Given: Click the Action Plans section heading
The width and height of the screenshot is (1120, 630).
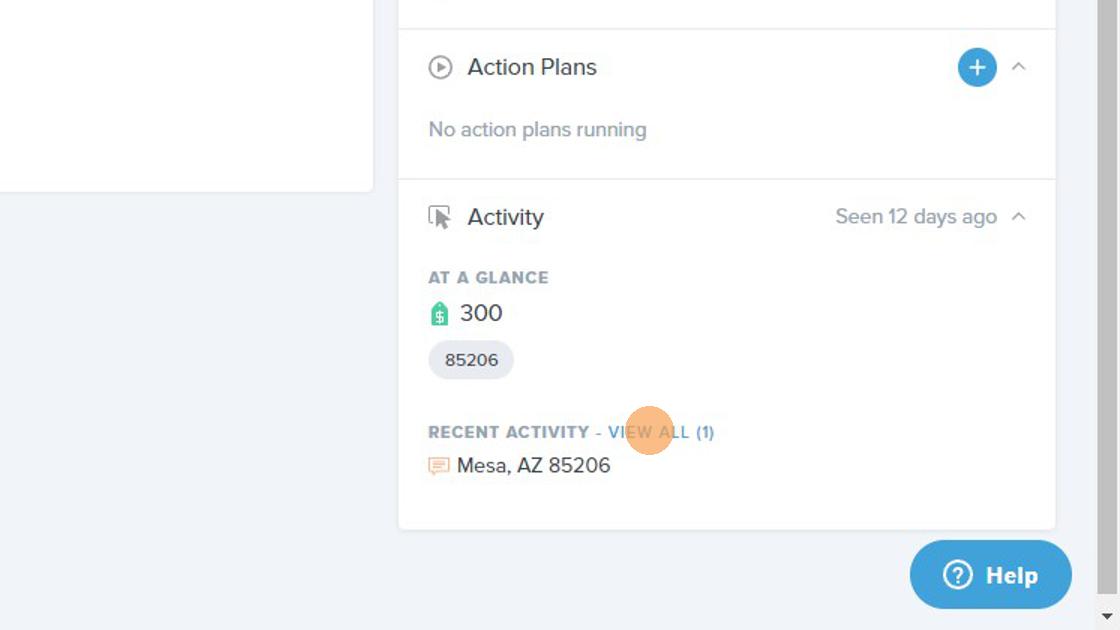Looking at the screenshot, I should point(531,67).
